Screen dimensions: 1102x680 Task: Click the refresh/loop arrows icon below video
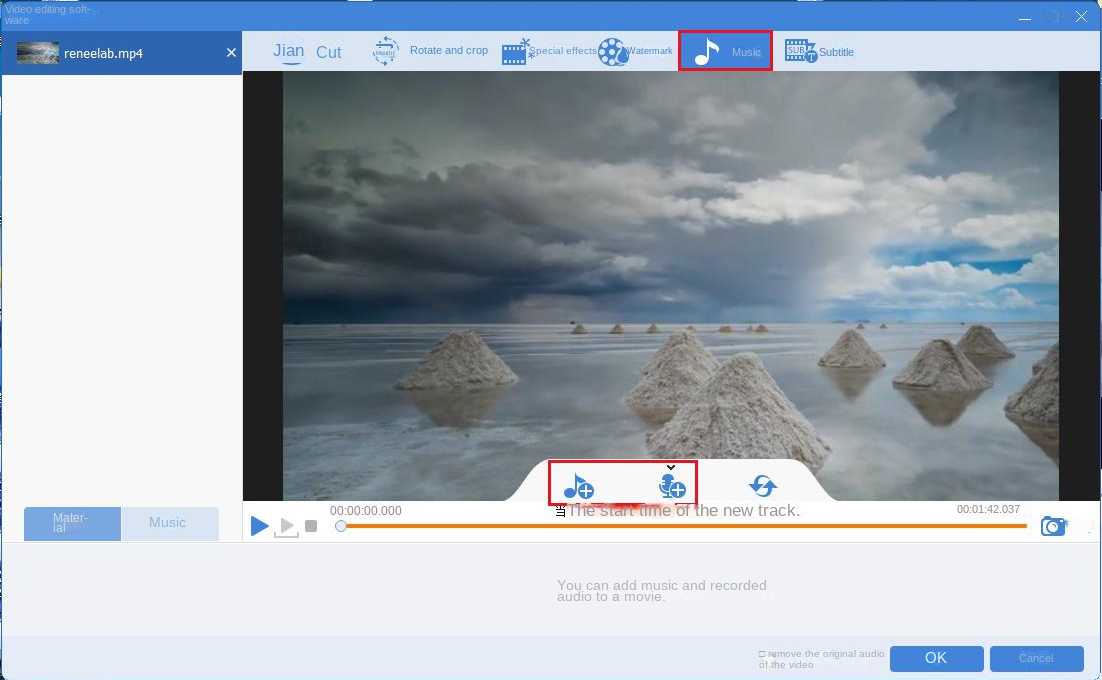coord(762,486)
